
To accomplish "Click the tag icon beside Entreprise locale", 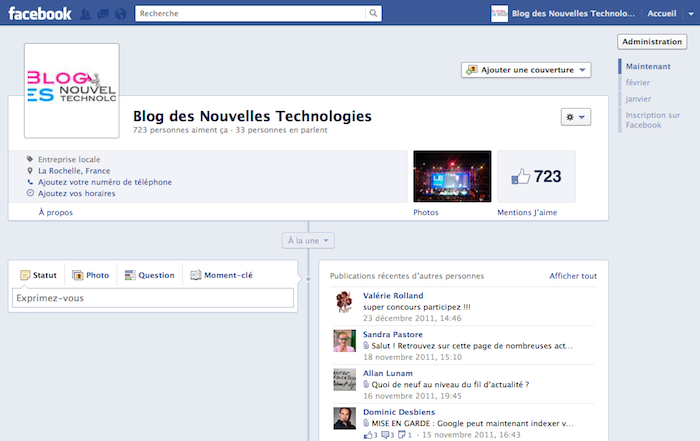I will click(30, 159).
